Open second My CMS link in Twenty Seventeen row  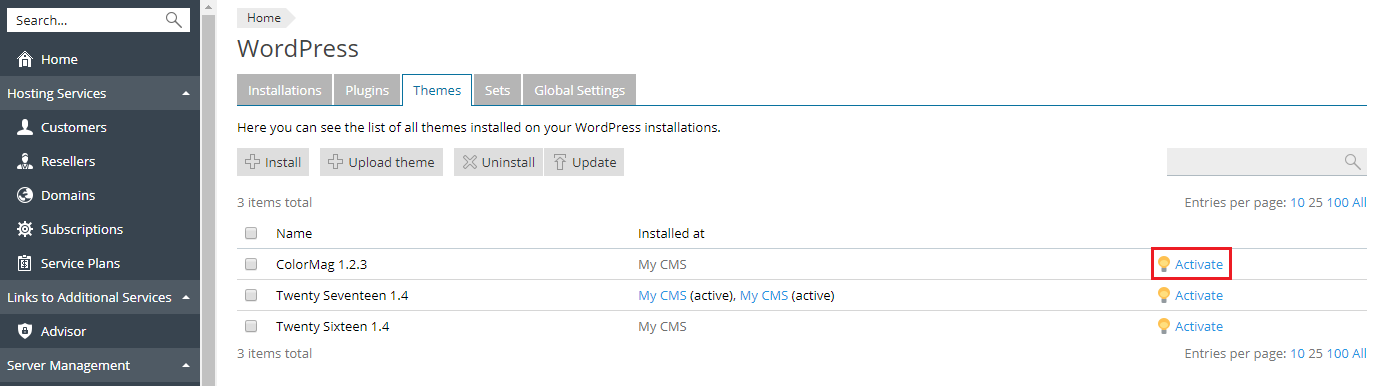(x=764, y=295)
